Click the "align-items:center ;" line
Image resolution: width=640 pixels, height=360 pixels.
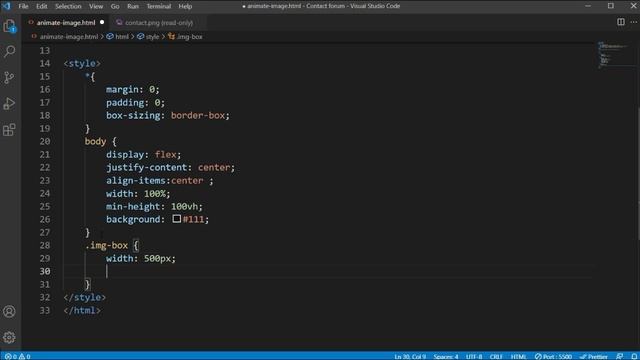160,180
